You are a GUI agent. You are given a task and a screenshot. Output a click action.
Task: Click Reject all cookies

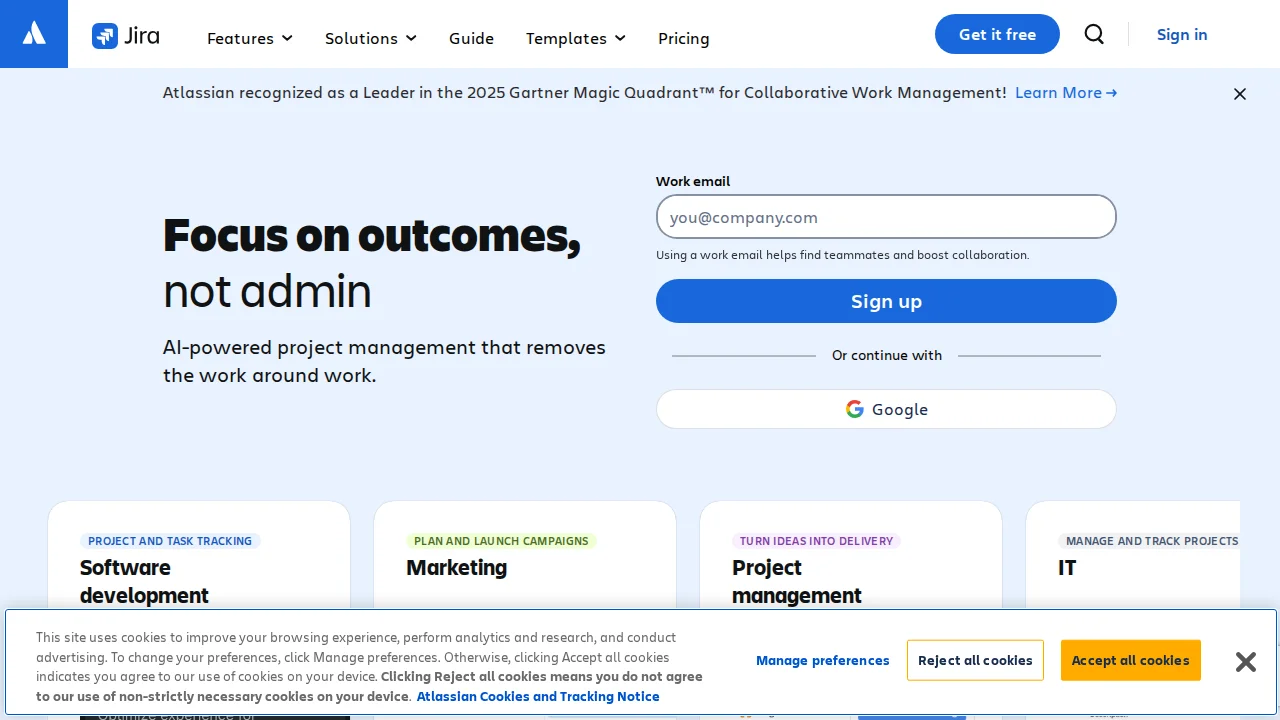pos(975,660)
